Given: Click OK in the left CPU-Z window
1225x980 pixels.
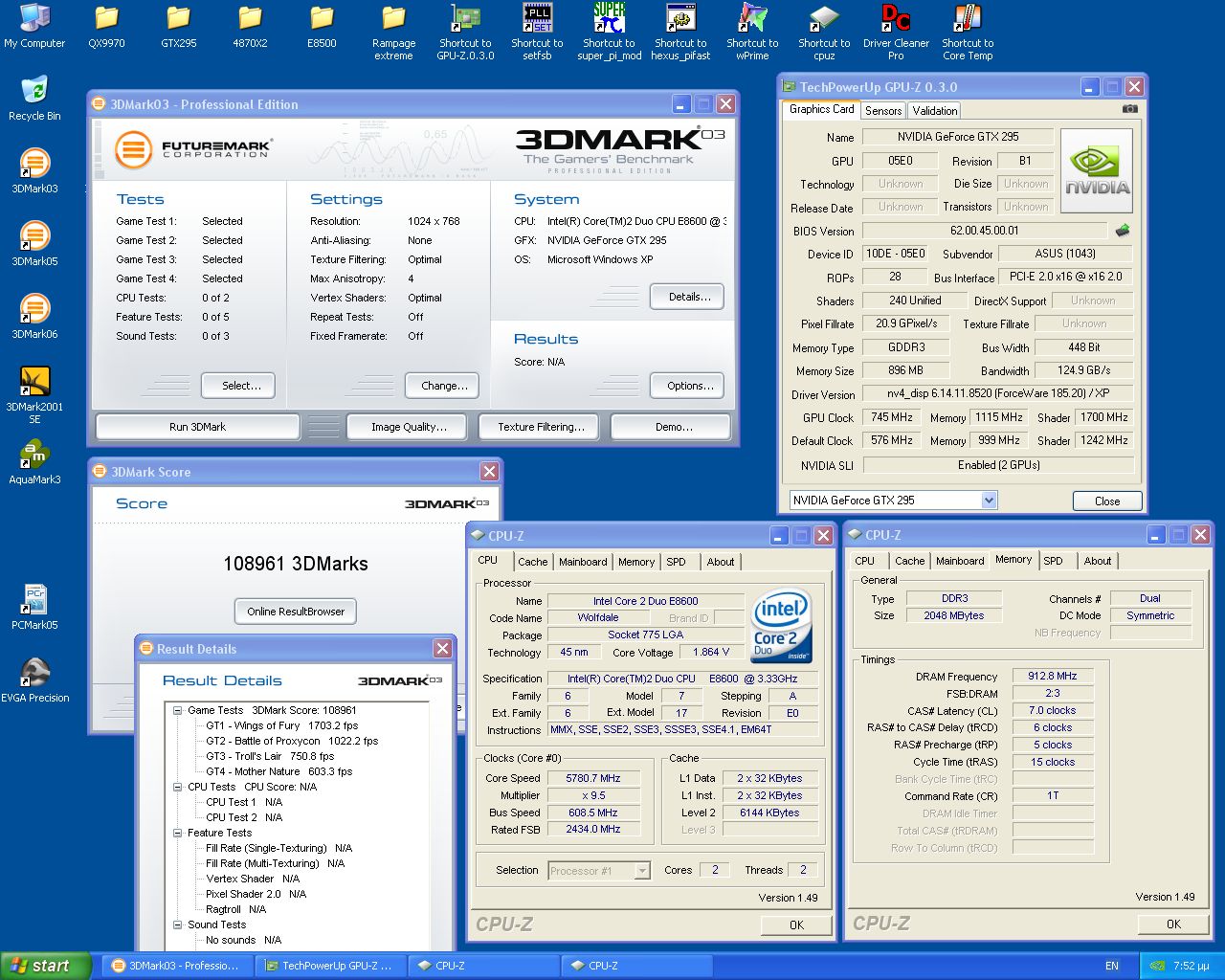Looking at the screenshot, I should tap(796, 924).
